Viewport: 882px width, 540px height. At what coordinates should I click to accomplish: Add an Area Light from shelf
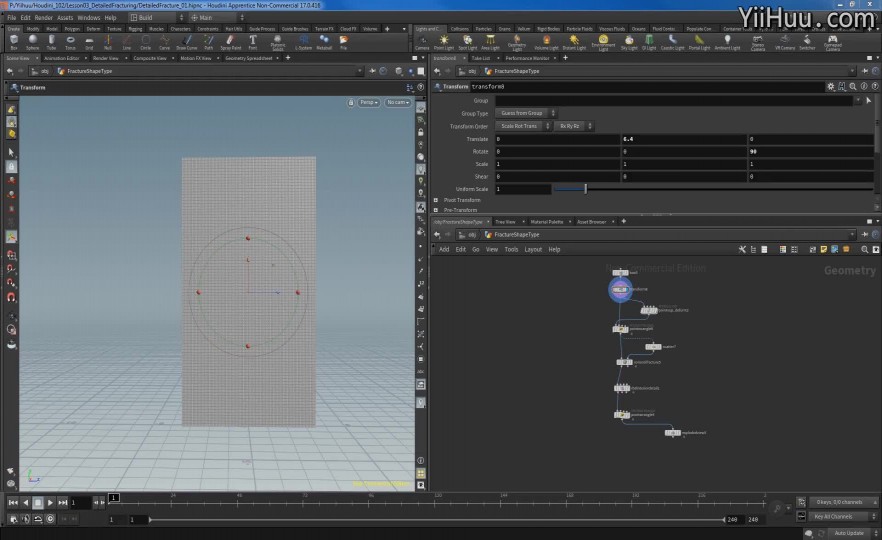(490, 42)
